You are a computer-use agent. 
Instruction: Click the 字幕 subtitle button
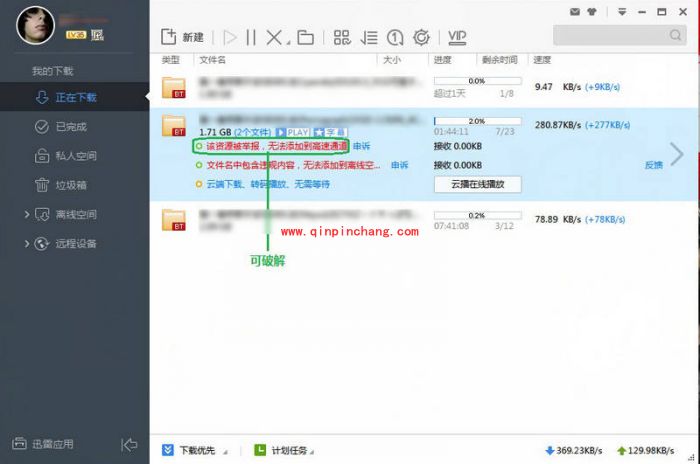[x=330, y=132]
